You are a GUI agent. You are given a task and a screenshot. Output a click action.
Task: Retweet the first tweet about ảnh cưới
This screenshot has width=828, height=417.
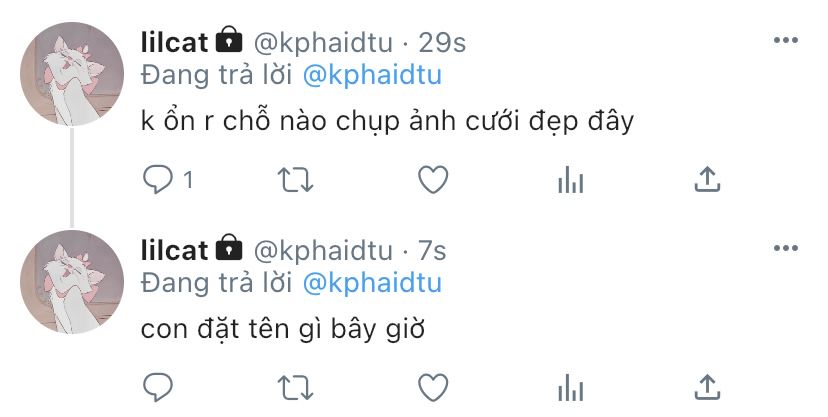tap(295, 179)
